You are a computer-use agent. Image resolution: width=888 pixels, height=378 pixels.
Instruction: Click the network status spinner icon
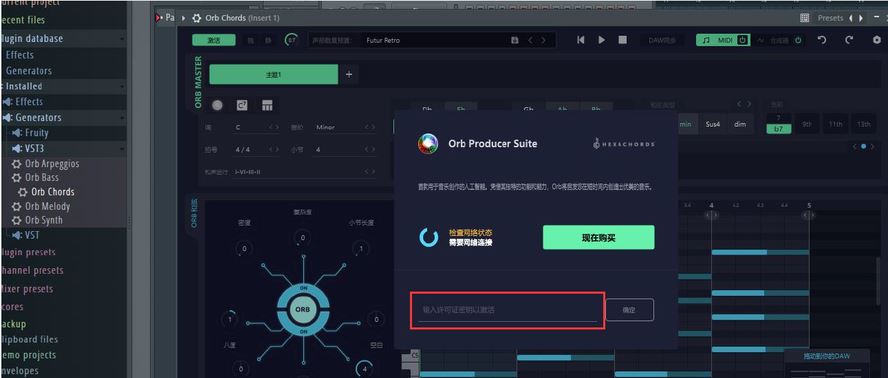(429, 237)
